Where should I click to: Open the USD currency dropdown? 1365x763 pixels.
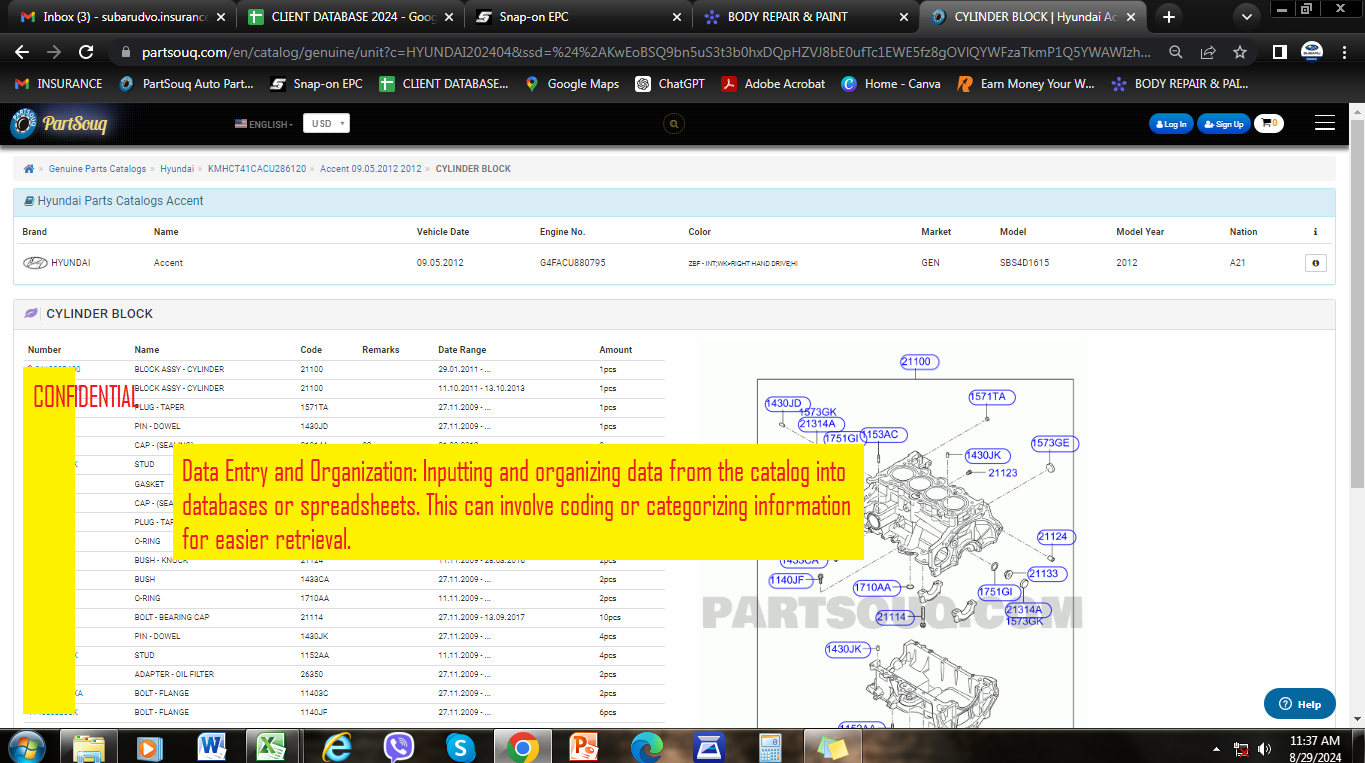click(x=328, y=124)
